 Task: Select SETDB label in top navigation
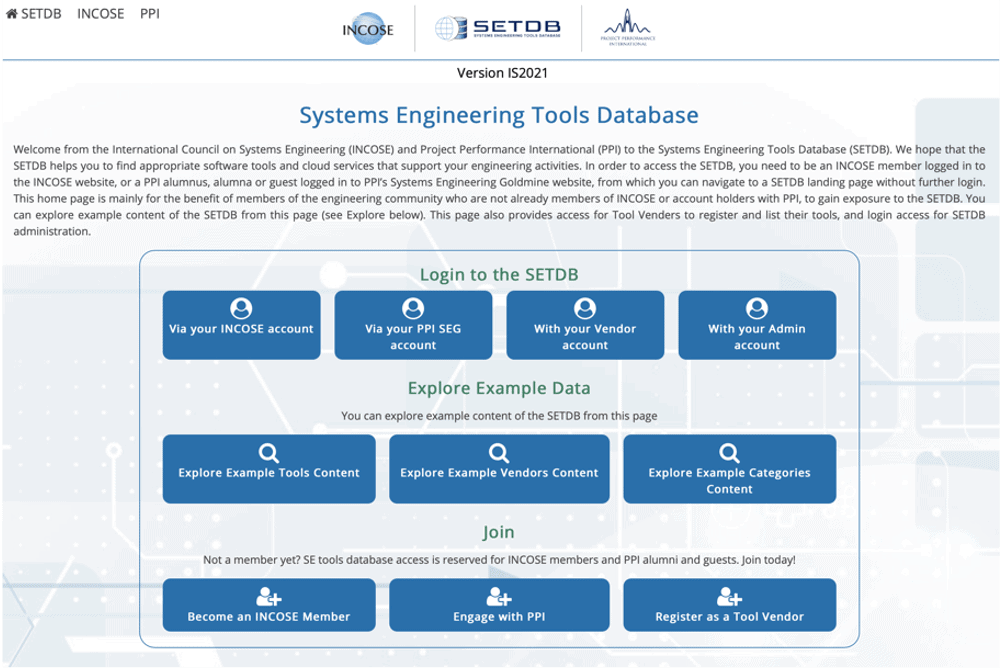click(41, 13)
